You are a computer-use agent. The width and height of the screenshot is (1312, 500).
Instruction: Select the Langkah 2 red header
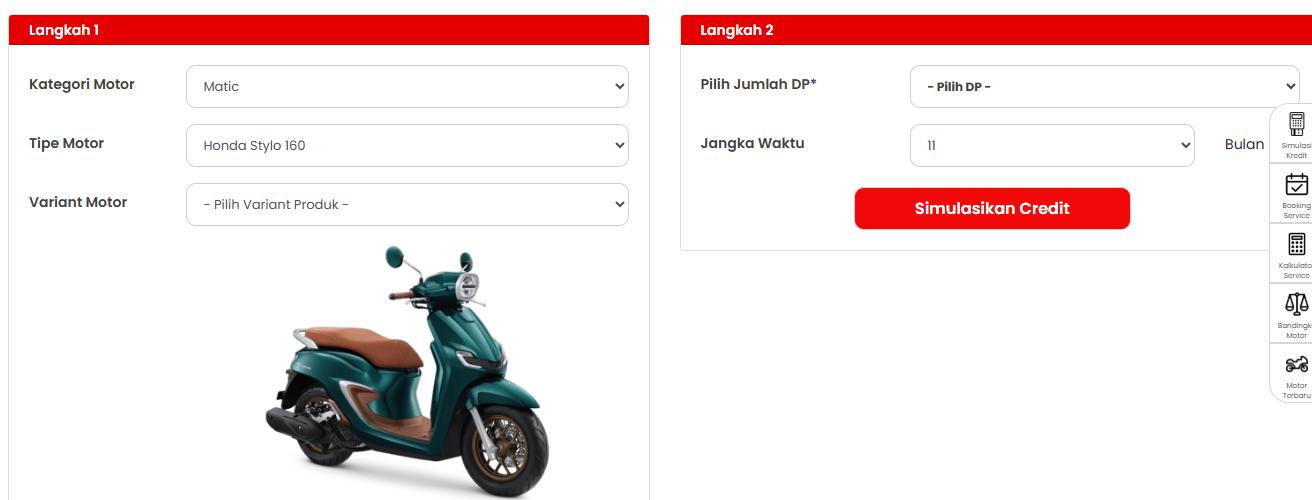coord(996,30)
